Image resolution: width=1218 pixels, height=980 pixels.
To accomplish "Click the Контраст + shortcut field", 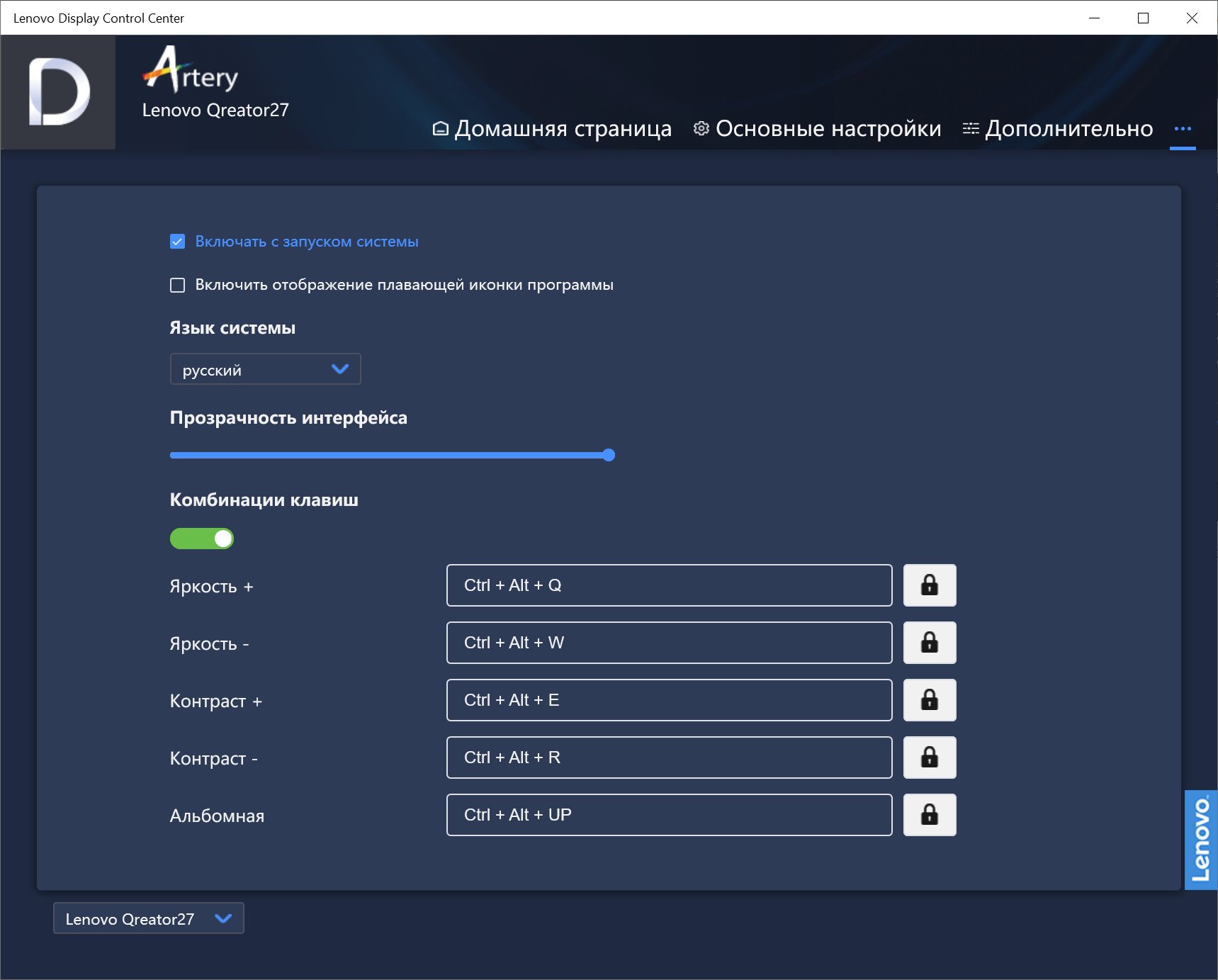I will 670,700.
